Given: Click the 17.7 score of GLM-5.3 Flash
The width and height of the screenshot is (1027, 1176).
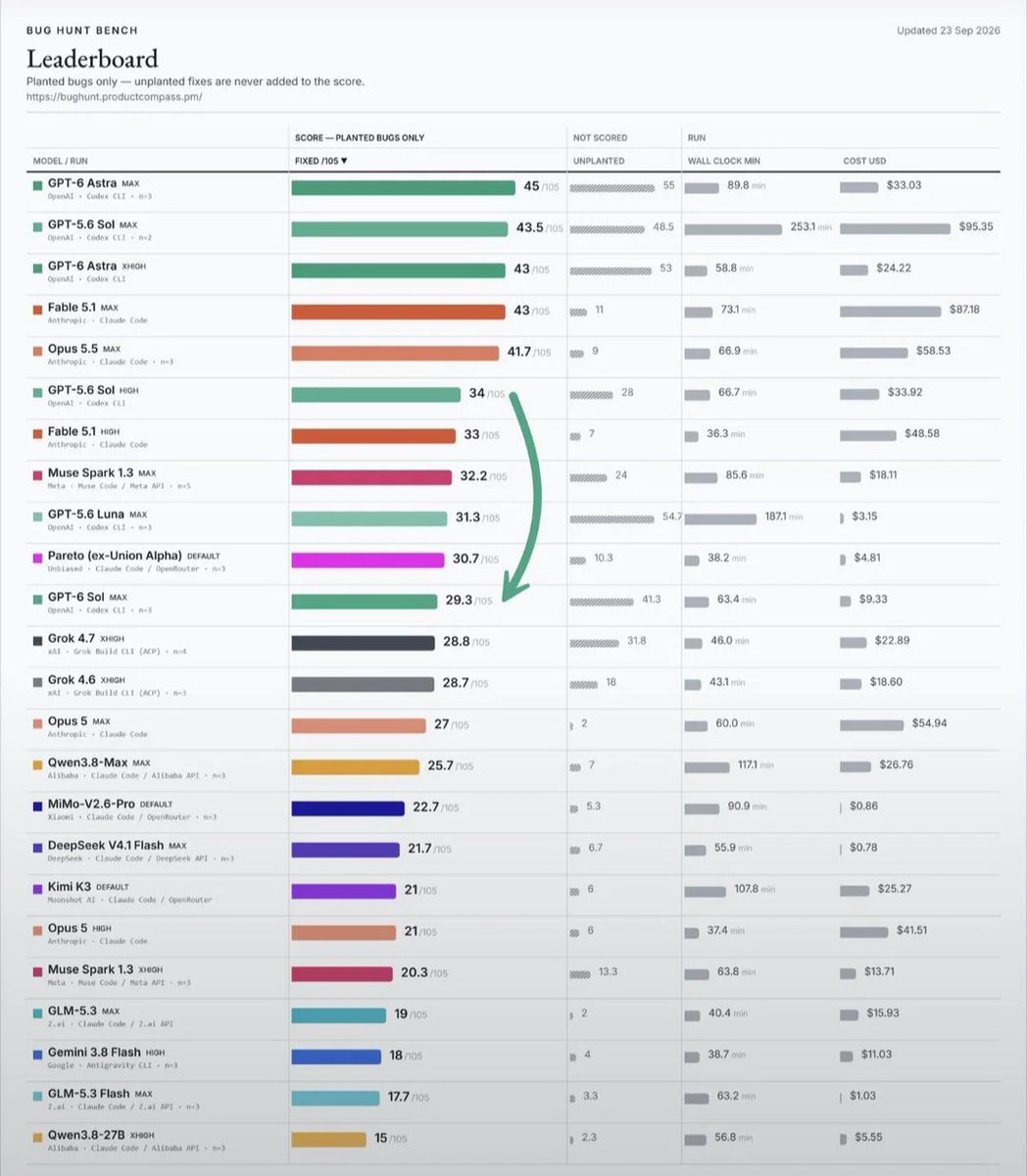Looking at the screenshot, I should (x=399, y=1097).
